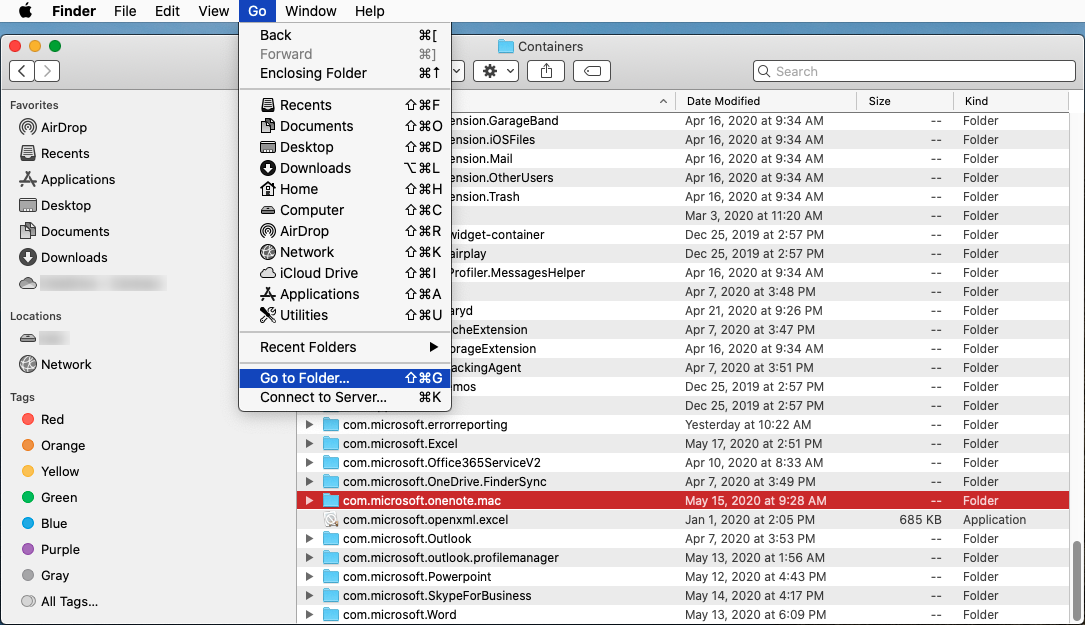The height and width of the screenshot is (625, 1085).
Task: Open All Tags... in sidebar
Action: pos(60,601)
